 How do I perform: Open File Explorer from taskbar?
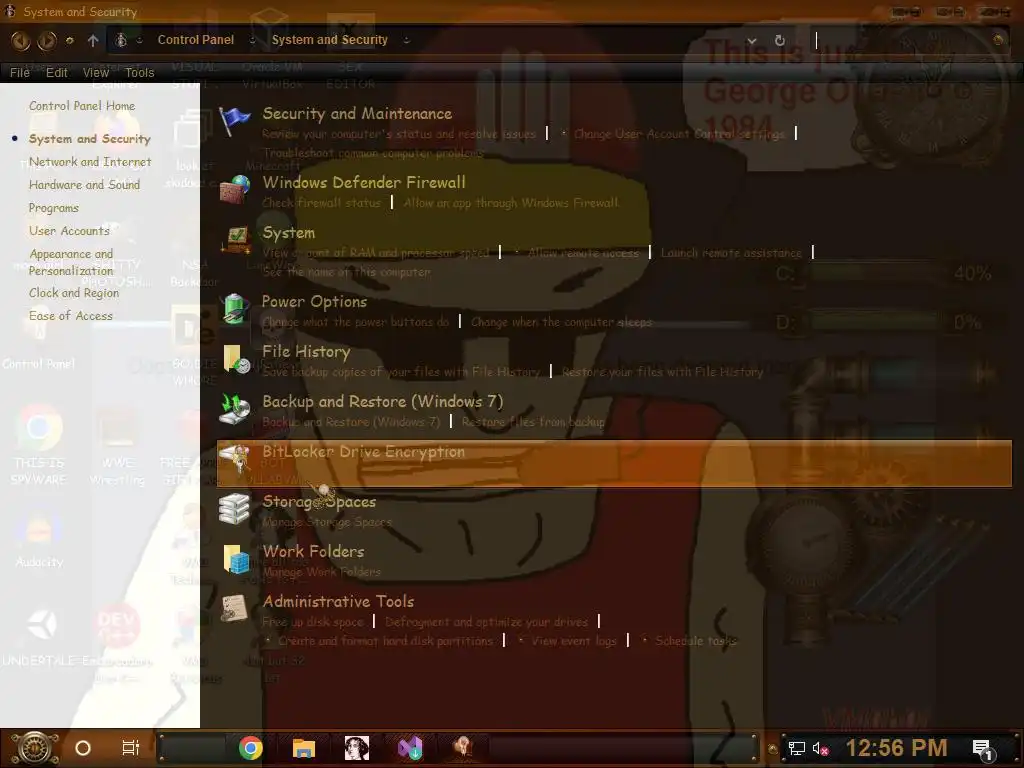[304, 748]
